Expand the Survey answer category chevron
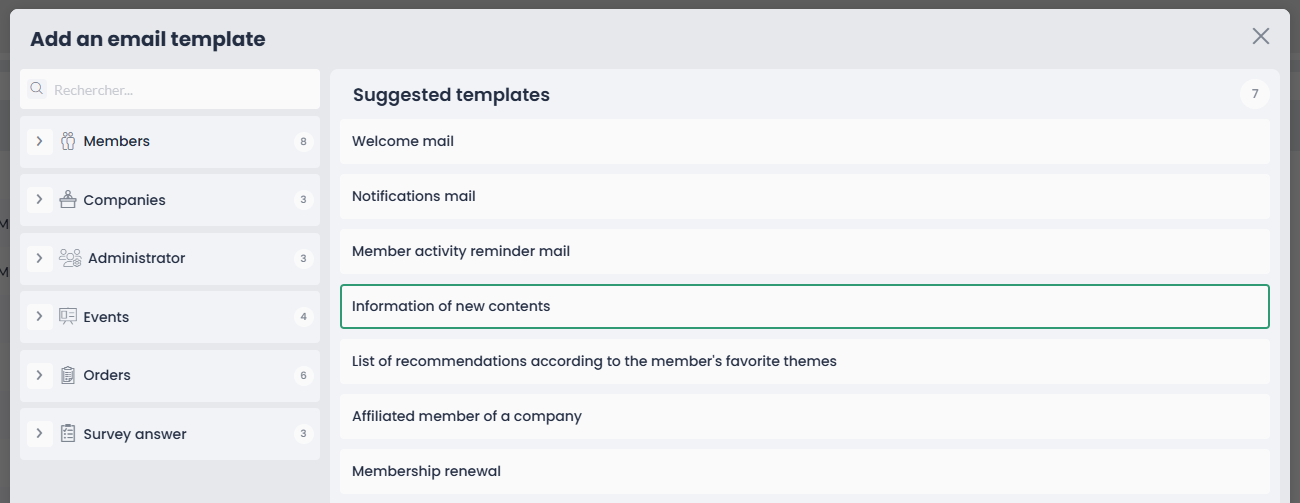 click(39, 434)
